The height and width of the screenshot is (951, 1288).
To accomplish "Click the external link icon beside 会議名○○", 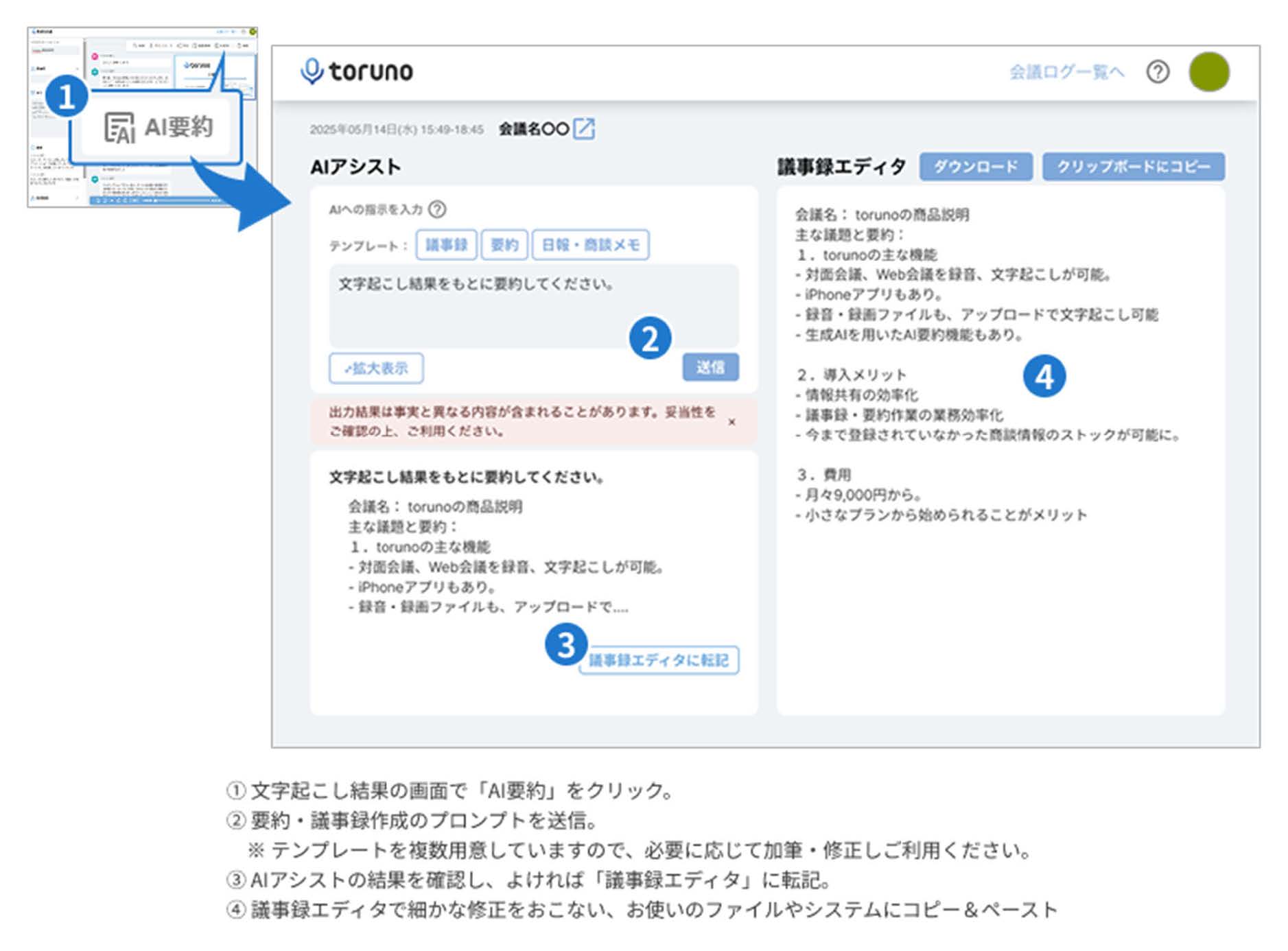I will (584, 128).
